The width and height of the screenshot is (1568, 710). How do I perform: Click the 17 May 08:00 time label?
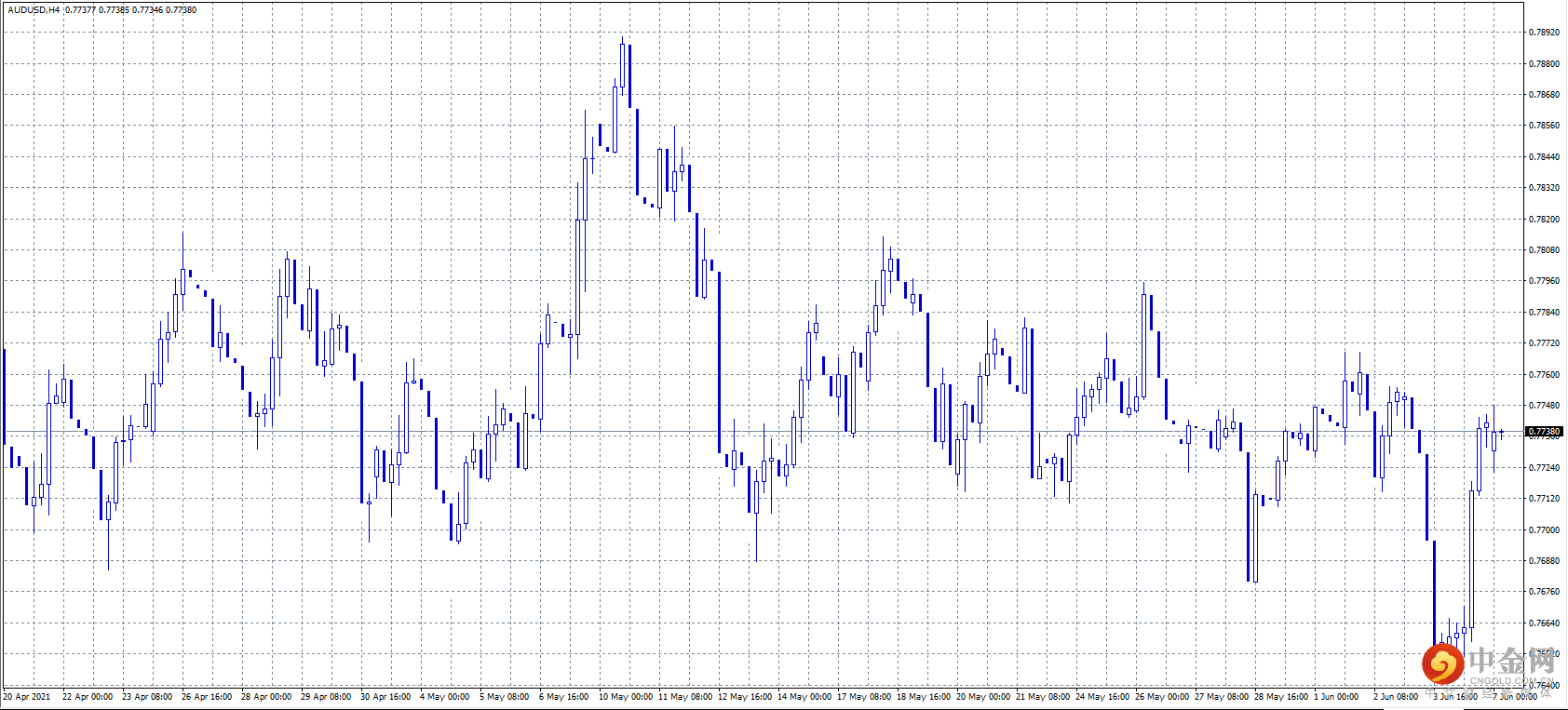click(x=864, y=697)
